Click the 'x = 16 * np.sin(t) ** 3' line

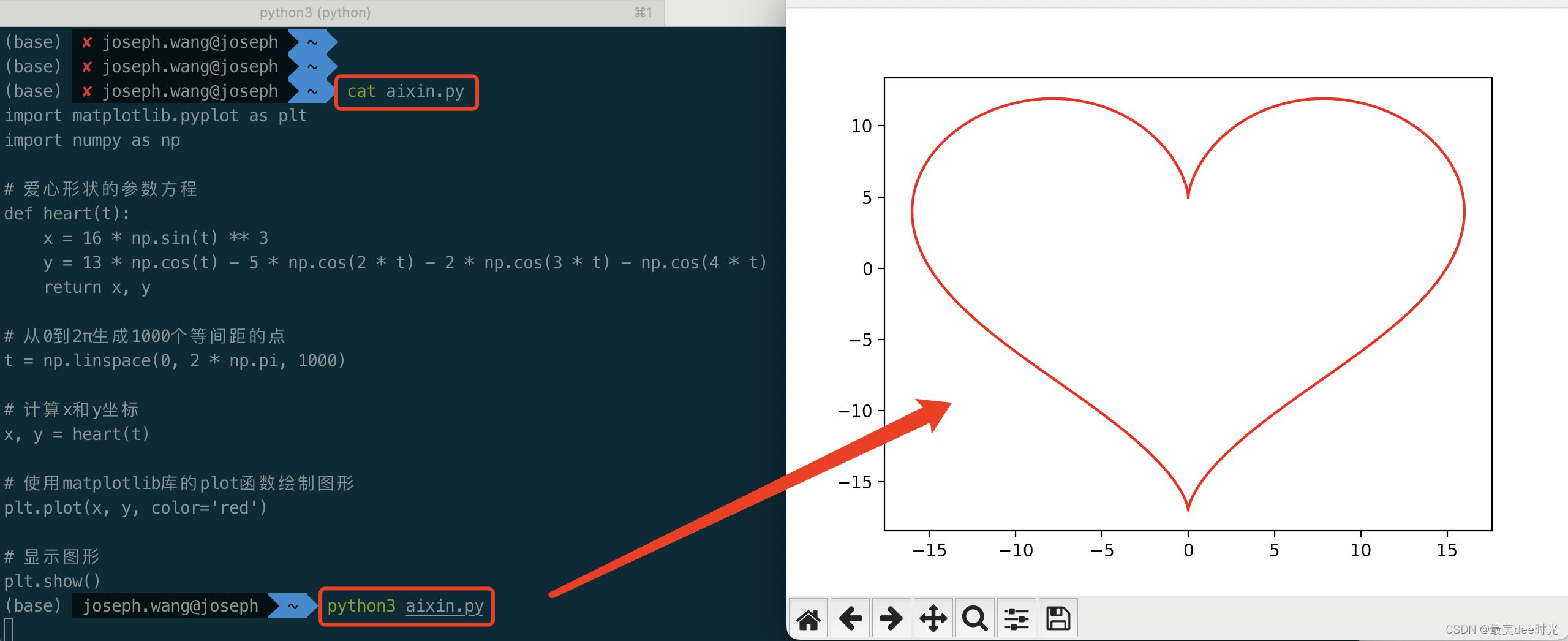[x=156, y=238]
